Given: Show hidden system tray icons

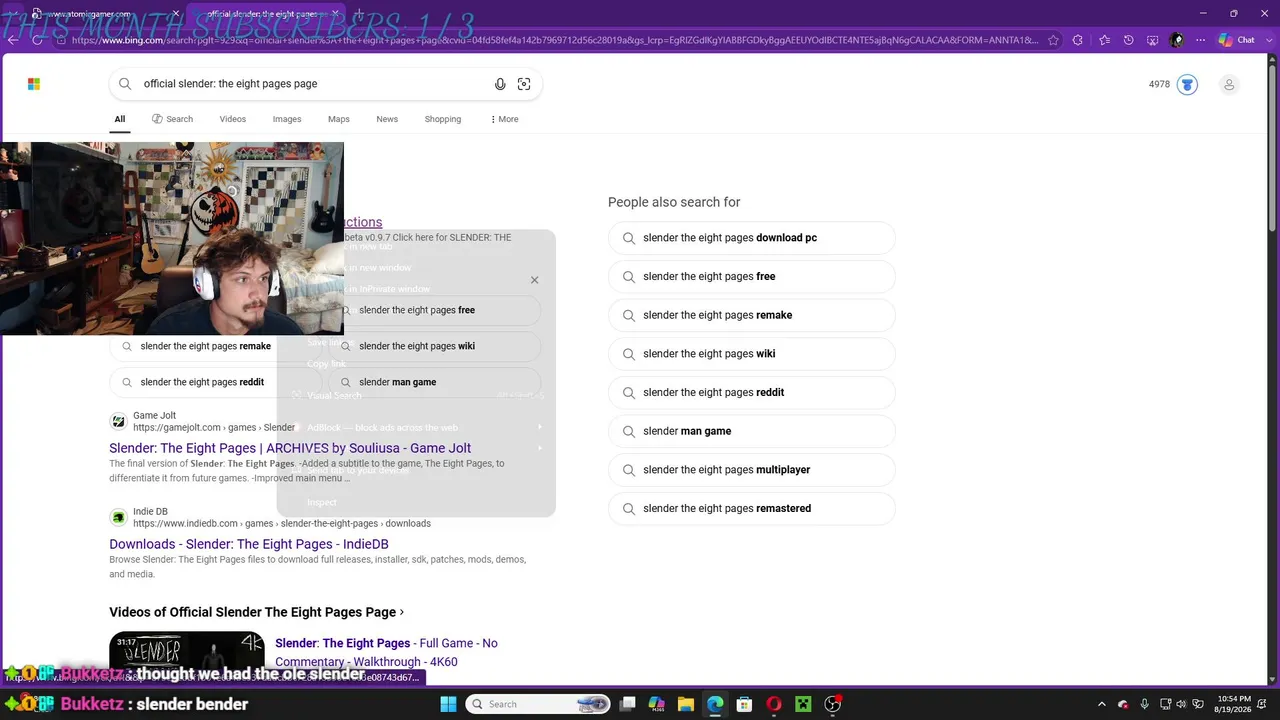Looking at the screenshot, I should tap(1102, 704).
